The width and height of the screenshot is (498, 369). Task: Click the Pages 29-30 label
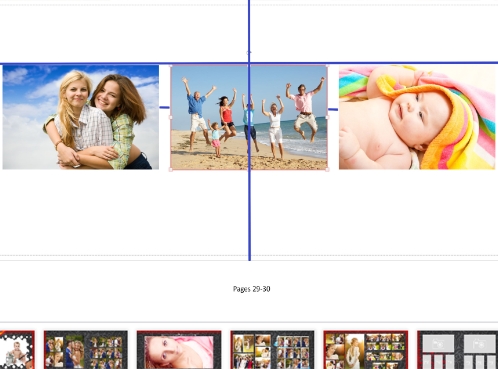pyautogui.click(x=252, y=289)
